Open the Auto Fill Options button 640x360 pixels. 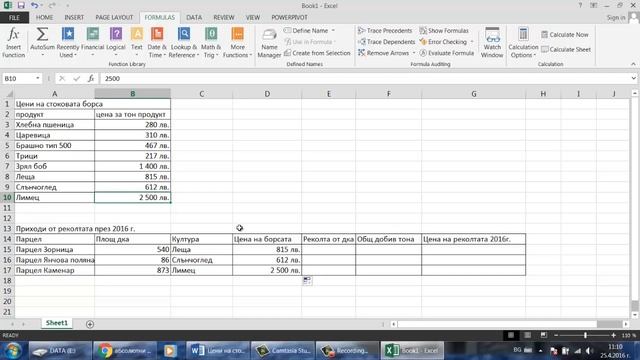[x=307, y=280]
